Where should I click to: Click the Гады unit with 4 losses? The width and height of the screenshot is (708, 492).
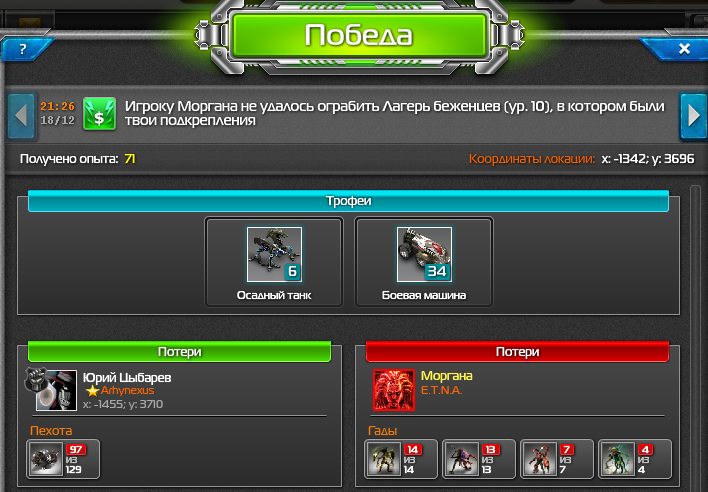click(x=617, y=459)
